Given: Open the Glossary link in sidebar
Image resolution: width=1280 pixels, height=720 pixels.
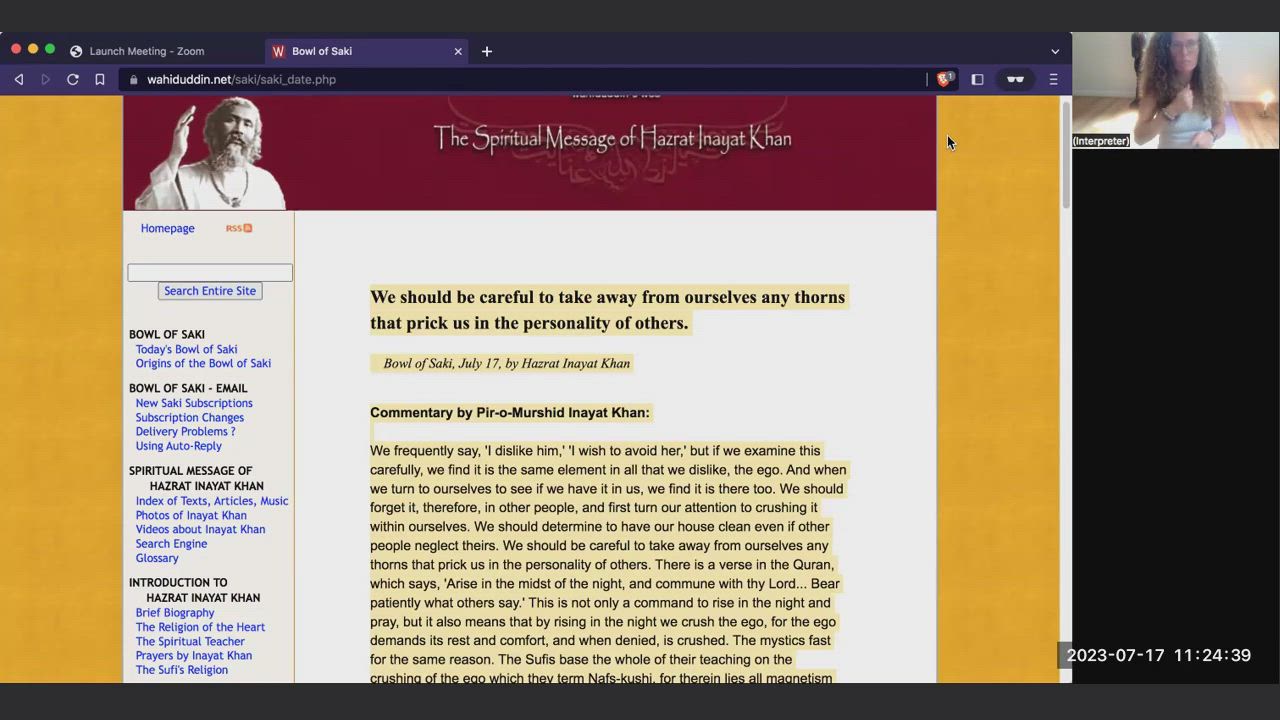Looking at the screenshot, I should tap(157, 558).
